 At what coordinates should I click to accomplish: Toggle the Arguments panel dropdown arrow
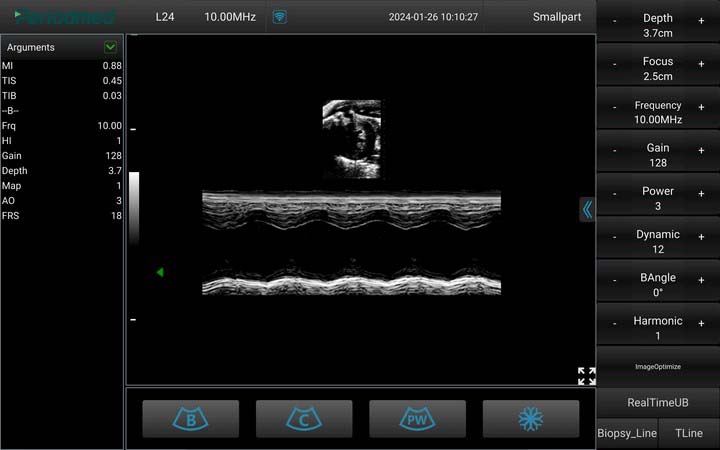(x=110, y=47)
